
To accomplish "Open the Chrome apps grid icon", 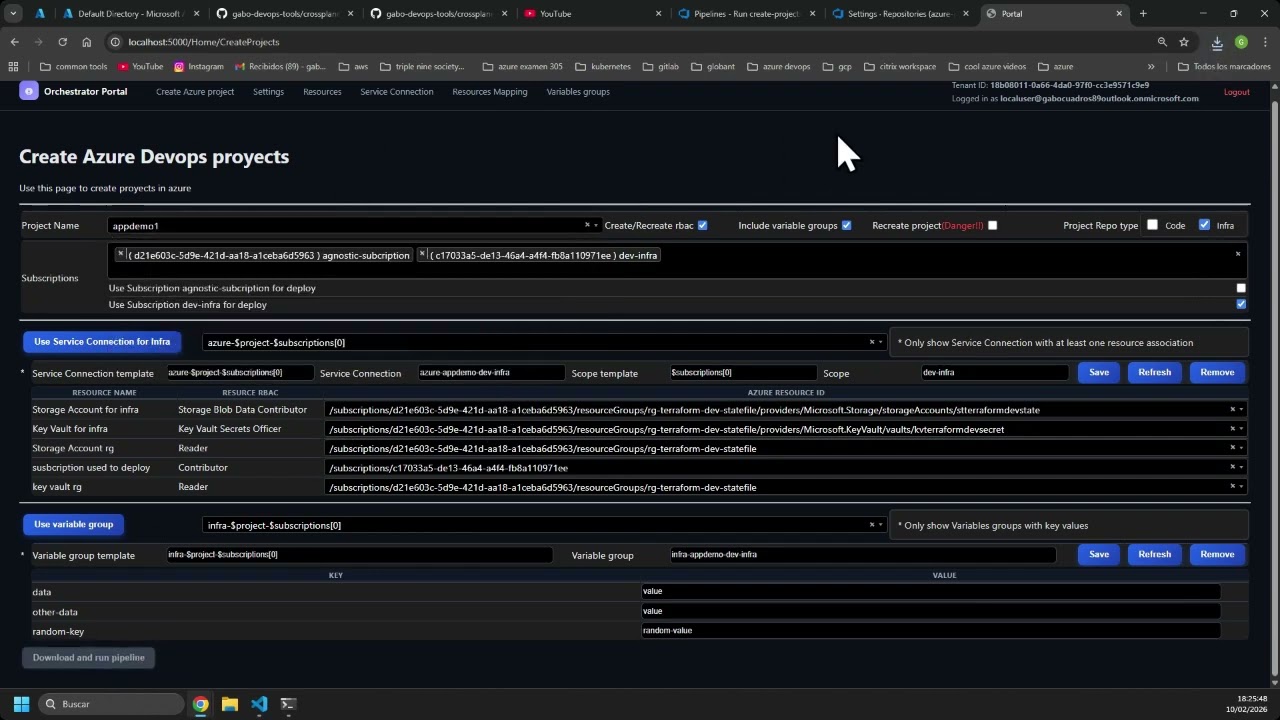I will coord(13,67).
